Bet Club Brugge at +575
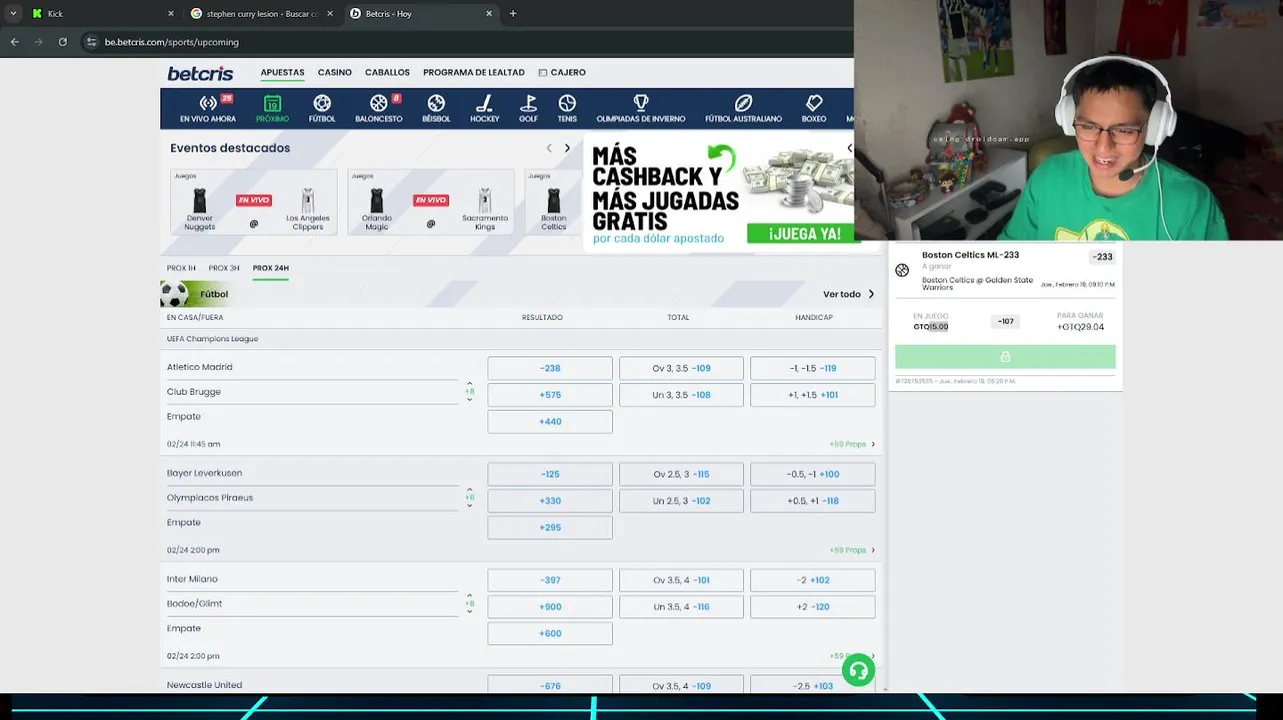 point(550,395)
